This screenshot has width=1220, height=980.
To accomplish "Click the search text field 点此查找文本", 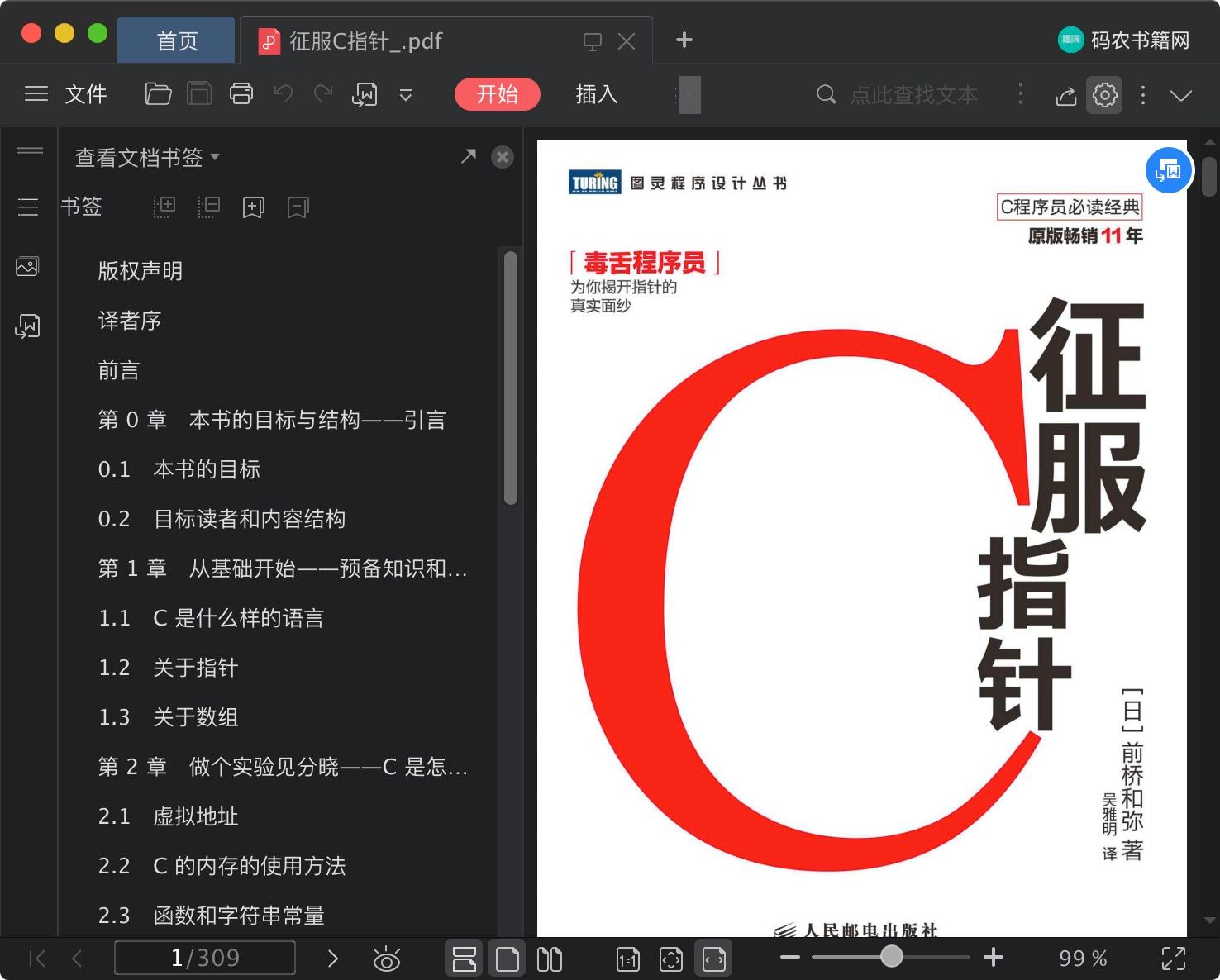I will pos(913,95).
